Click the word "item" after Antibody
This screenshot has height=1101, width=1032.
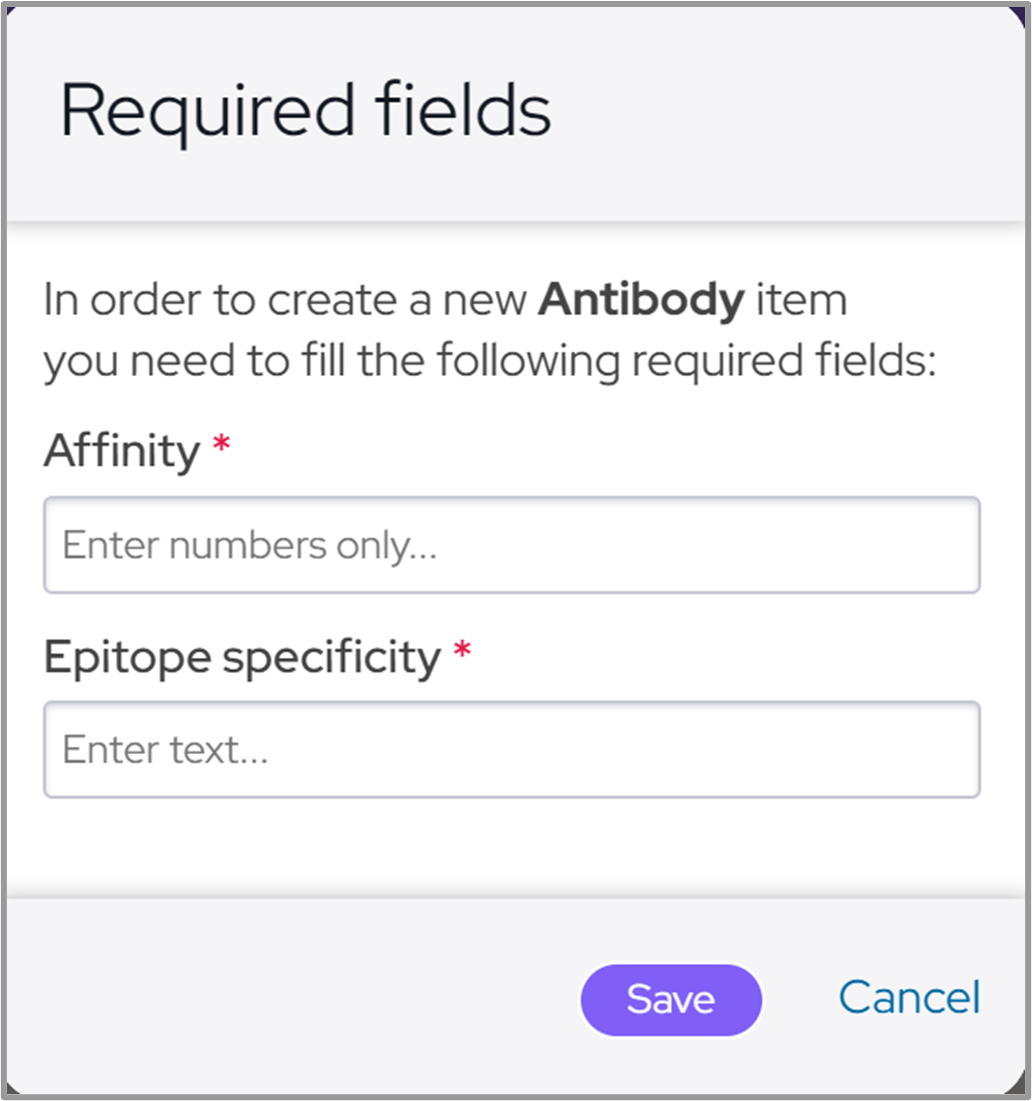[x=801, y=299]
